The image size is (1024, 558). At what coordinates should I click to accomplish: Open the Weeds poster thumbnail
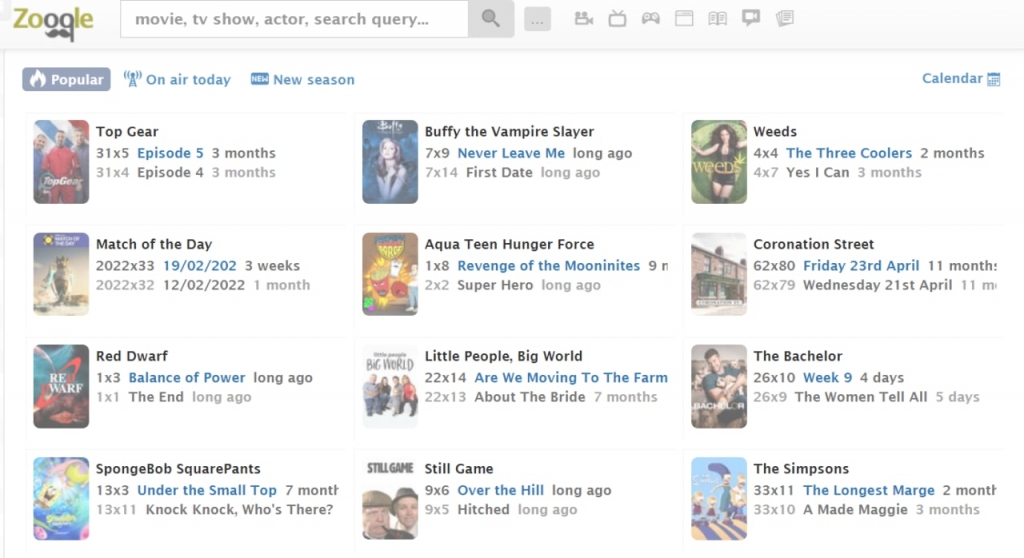pyautogui.click(x=719, y=161)
